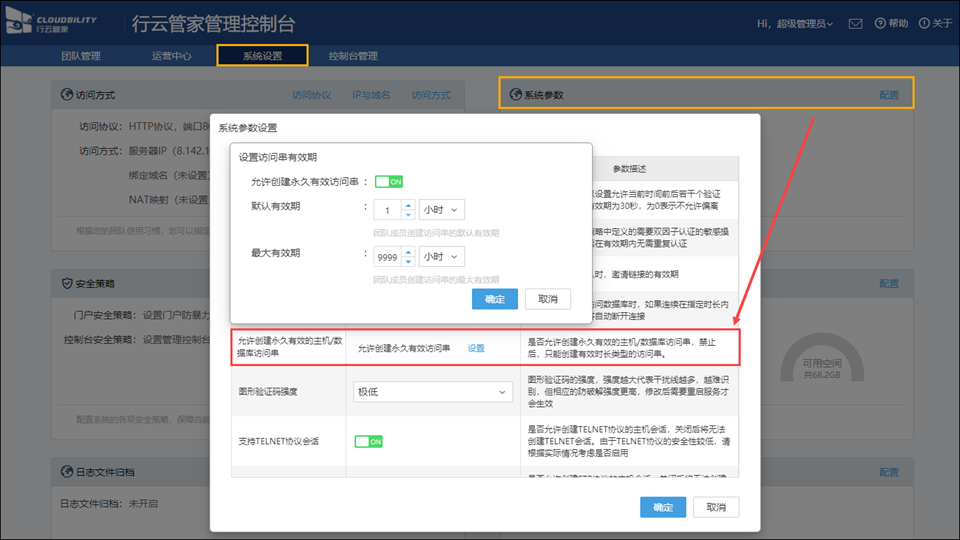Decrease 最大有效期 value with down arrow
Screen dimensions: 960x540
[407, 261]
